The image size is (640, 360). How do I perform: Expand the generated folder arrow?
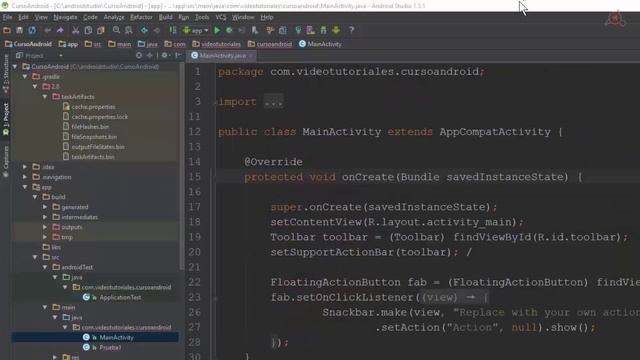point(45,207)
